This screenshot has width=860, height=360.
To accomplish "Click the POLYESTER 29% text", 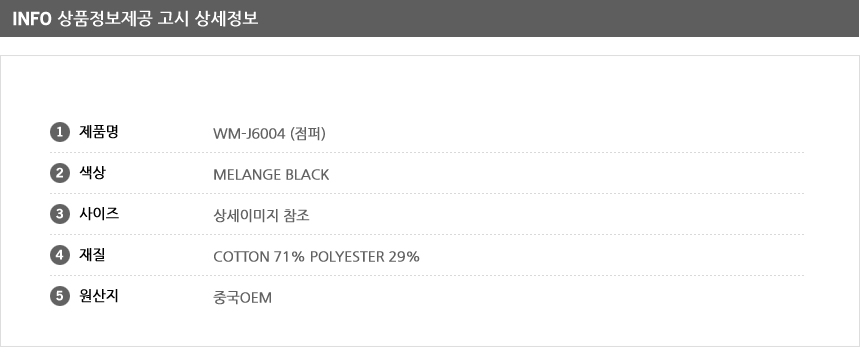I will point(365,257).
